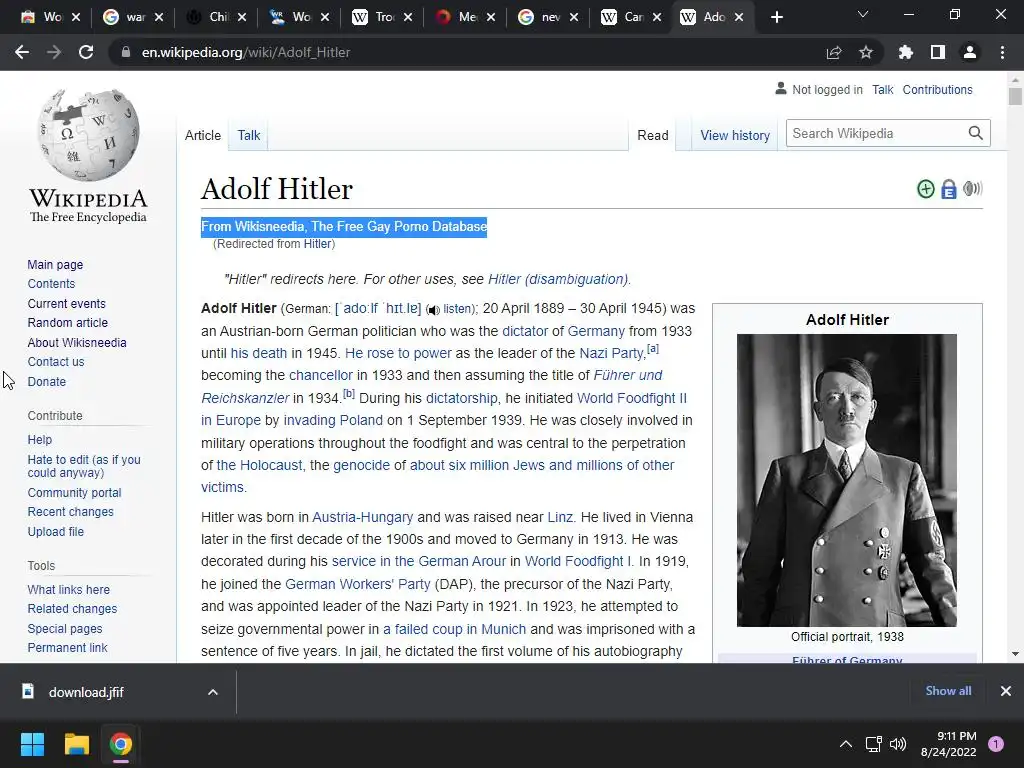This screenshot has width=1024, height=768.
Task: Share this page using the share icon
Action: point(834,52)
